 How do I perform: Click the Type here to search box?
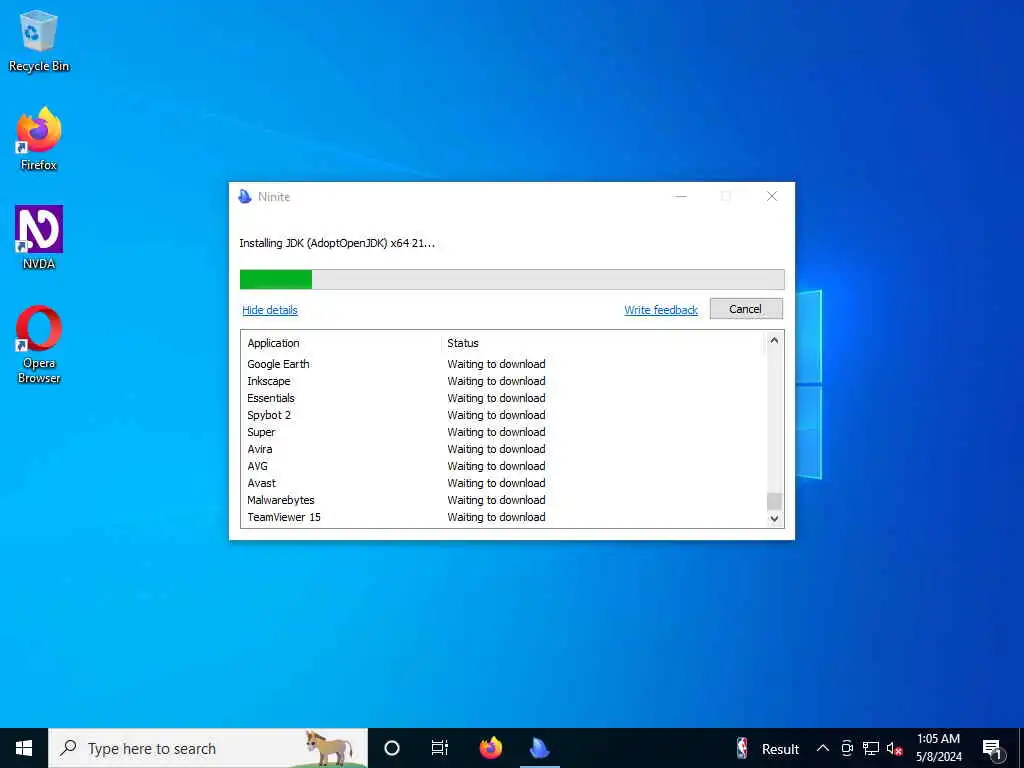[208, 748]
